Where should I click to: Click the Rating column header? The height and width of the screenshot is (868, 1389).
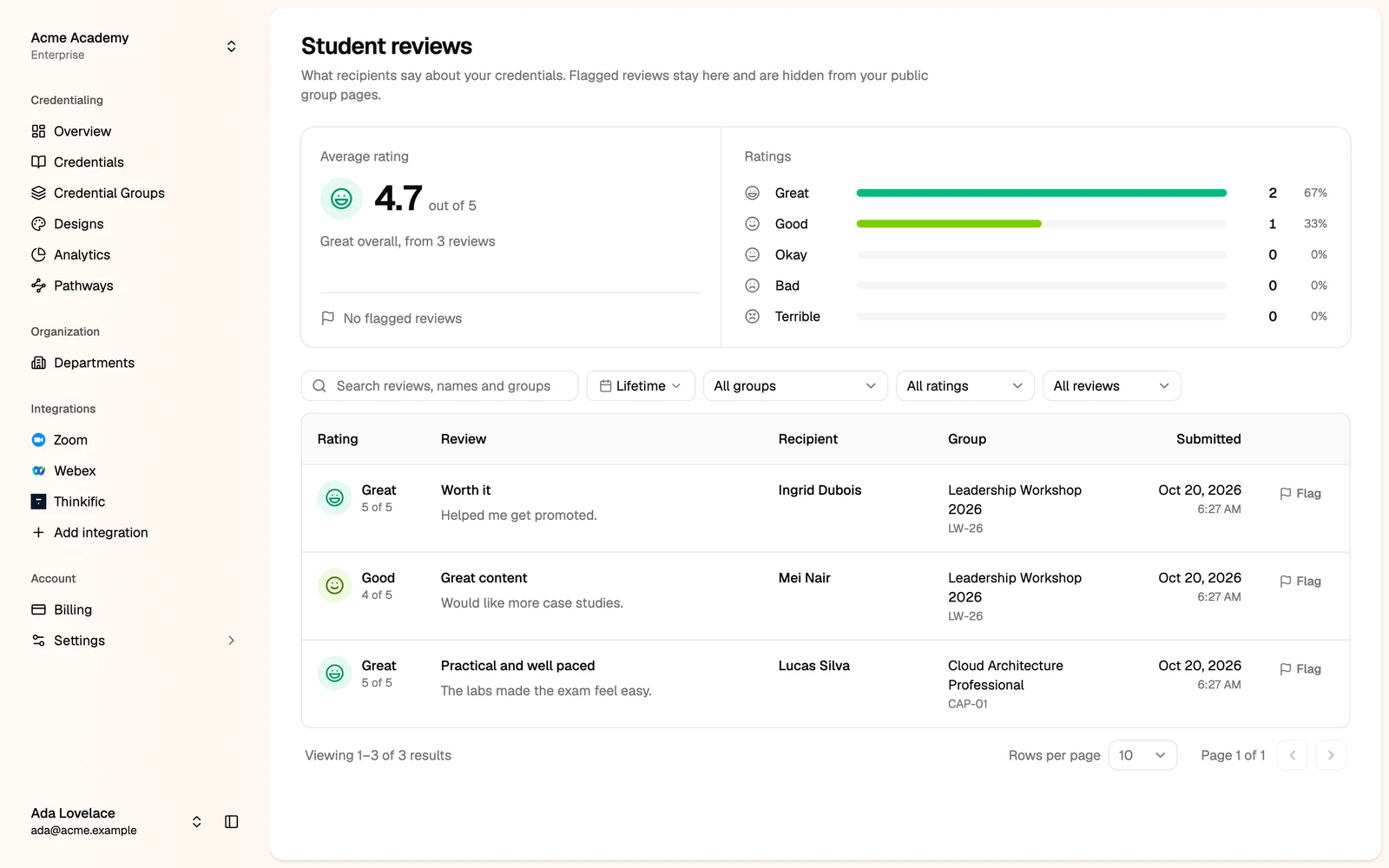338,439
